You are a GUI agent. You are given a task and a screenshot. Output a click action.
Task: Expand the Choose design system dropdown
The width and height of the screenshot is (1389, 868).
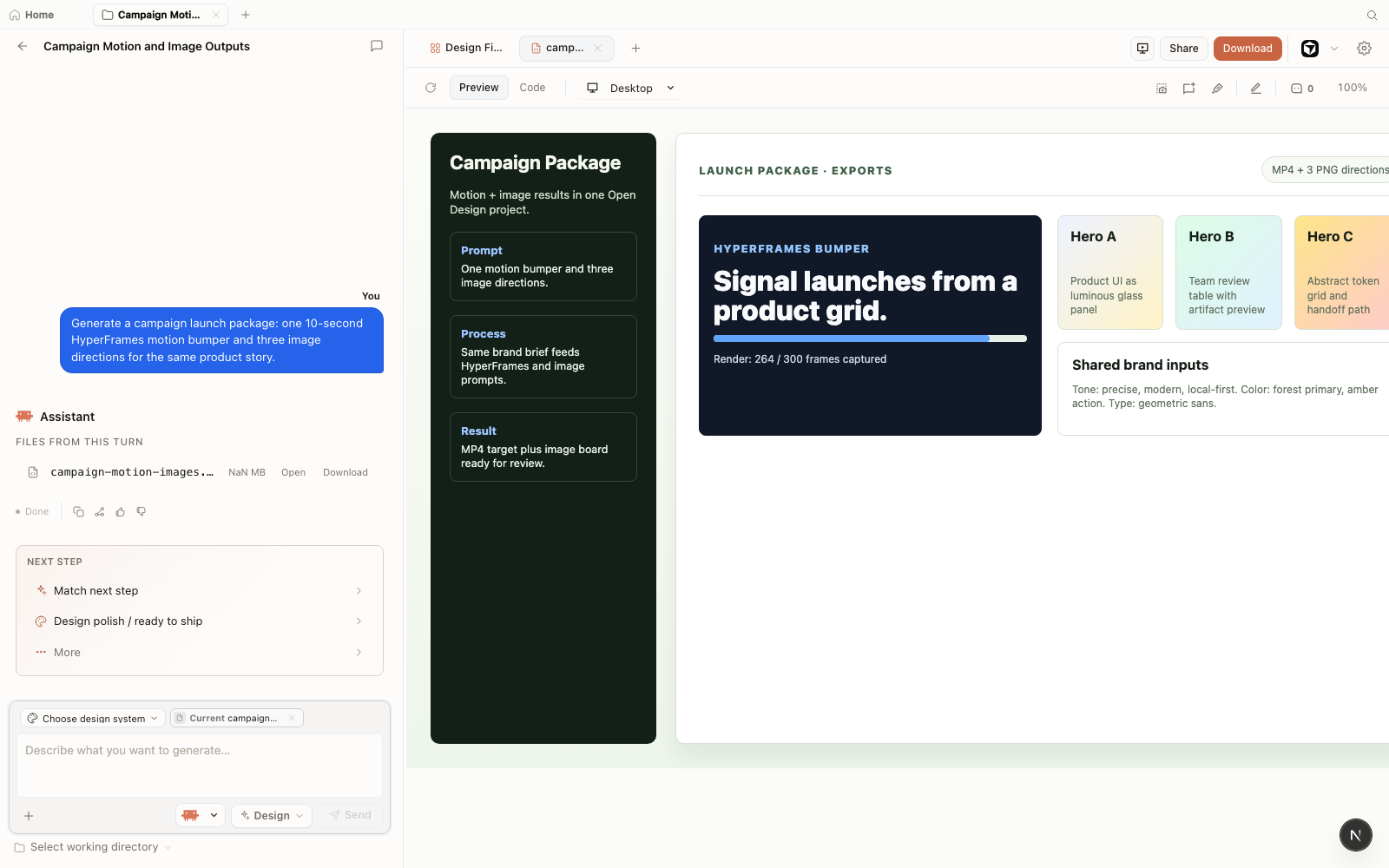pyautogui.click(x=92, y=718)
